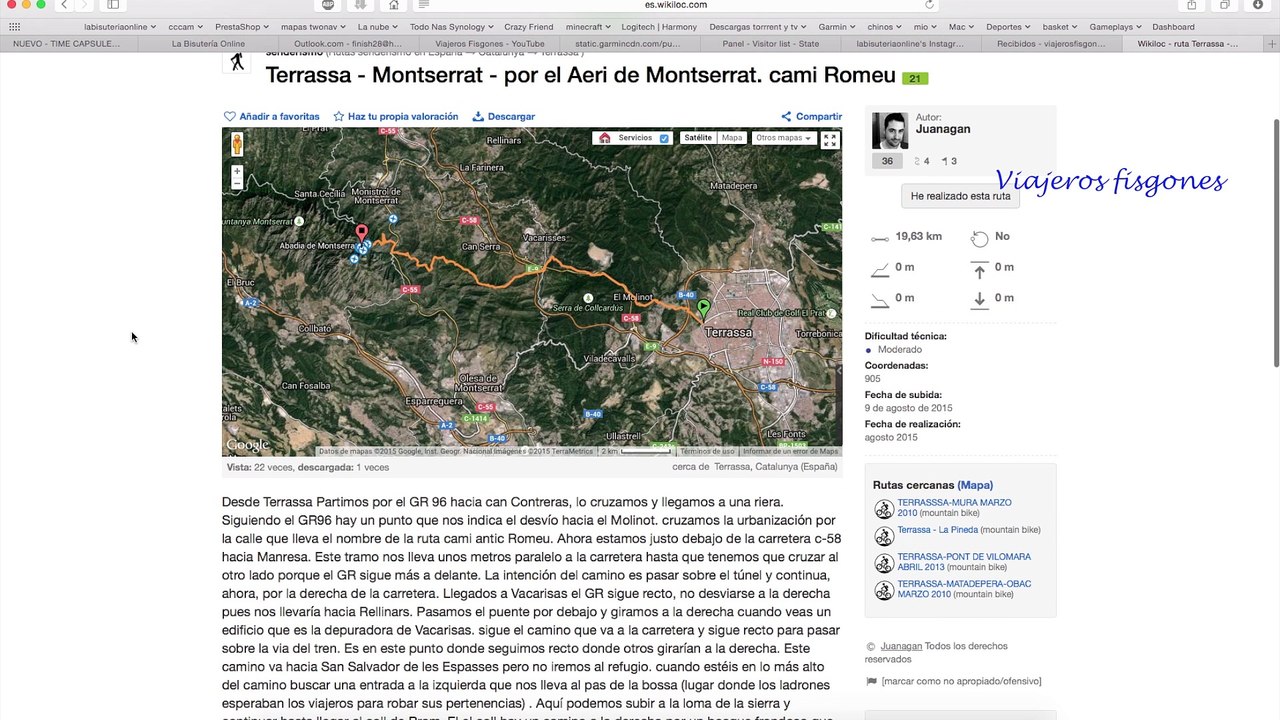The width and height of the screenshot is (1280, 720).
Task: Click the bike icon for TERRASSSA-MURA MARZO 2010
Action: (x=884, y=509)
